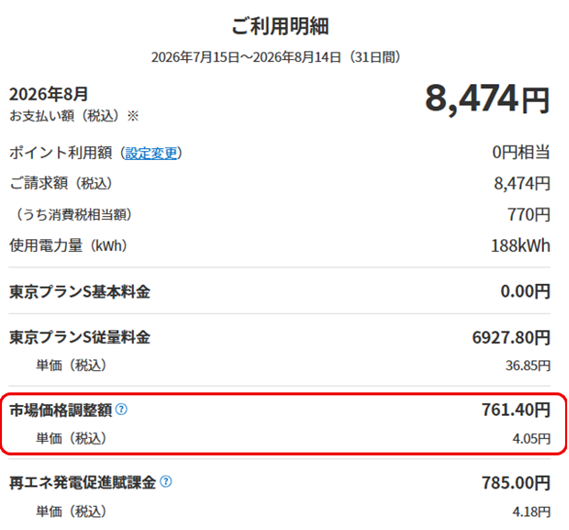The width and height of the screenshot is (569, 530).
Task: Select the 36.85円 unit price
Action: pyautogui.click(x=528, y=365)
